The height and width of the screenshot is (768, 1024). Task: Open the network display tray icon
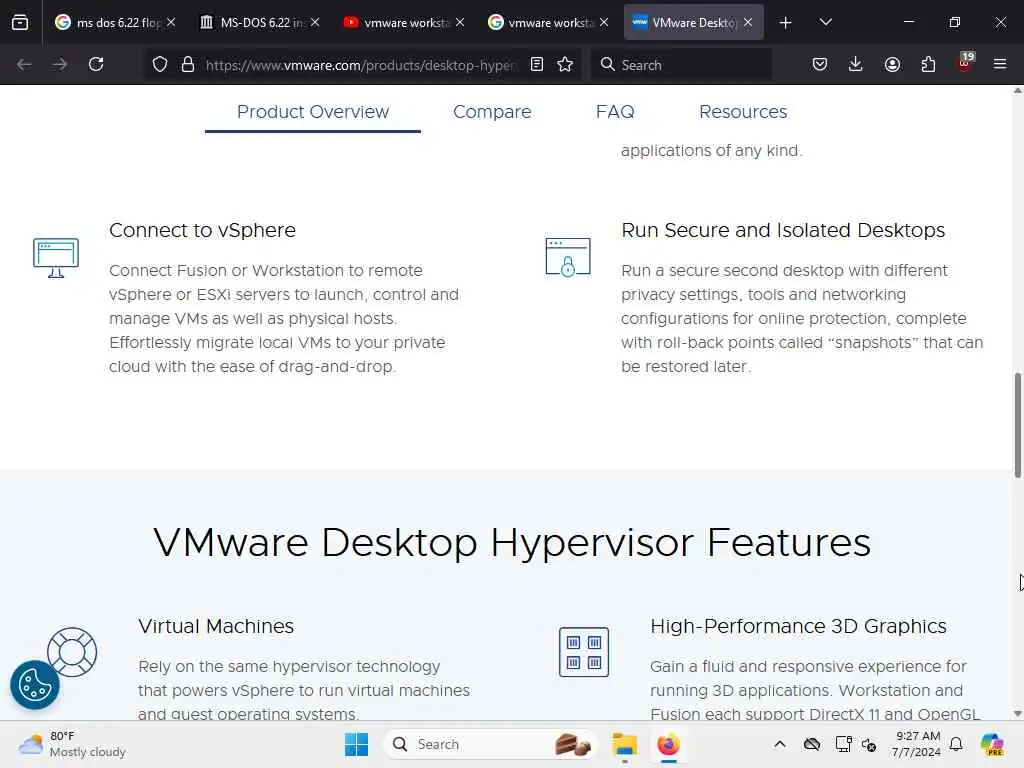[x=843, y=744]
